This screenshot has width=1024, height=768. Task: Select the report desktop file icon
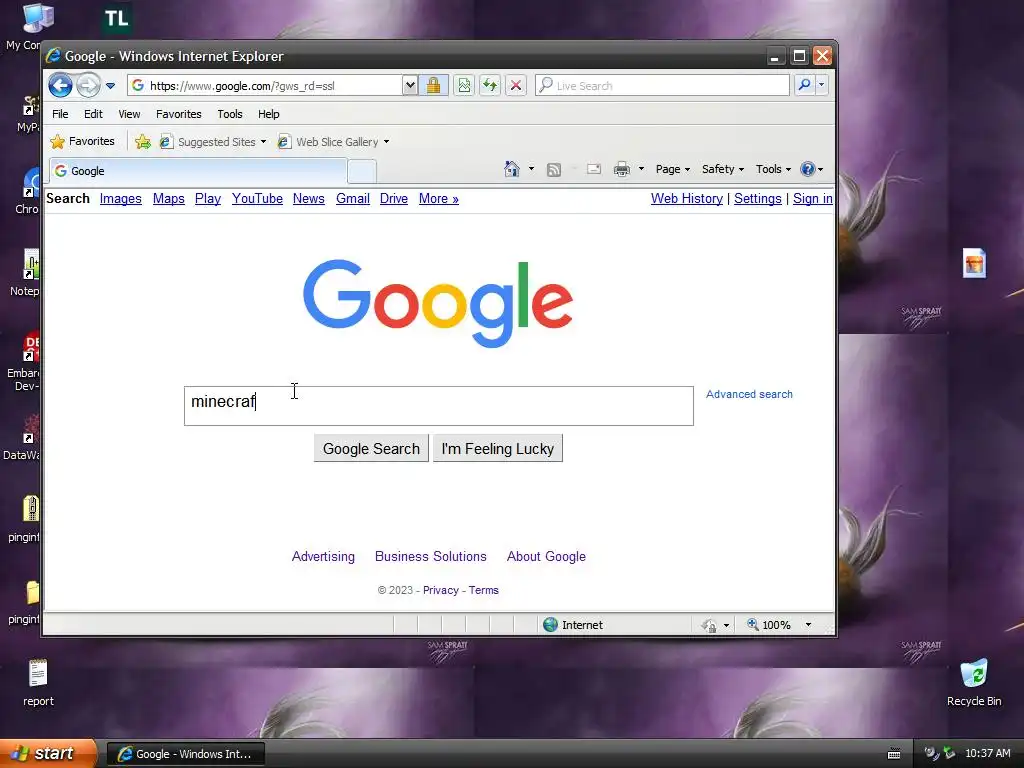(x=38, y=683)
